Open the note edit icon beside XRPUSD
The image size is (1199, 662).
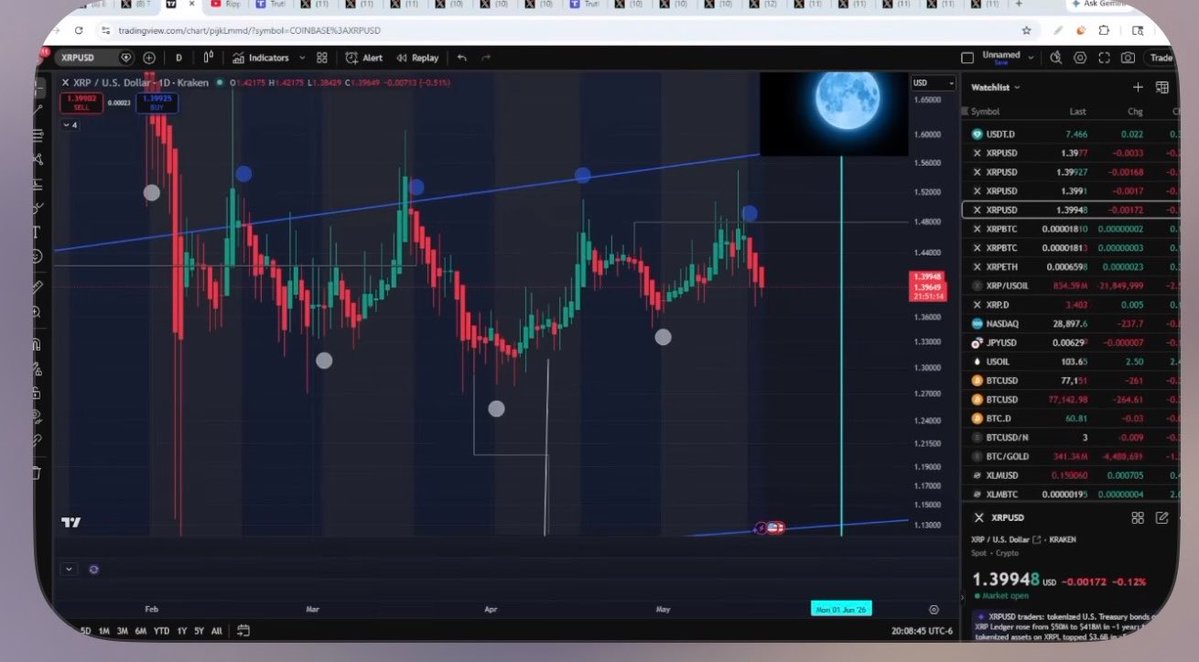[1162, 518]
